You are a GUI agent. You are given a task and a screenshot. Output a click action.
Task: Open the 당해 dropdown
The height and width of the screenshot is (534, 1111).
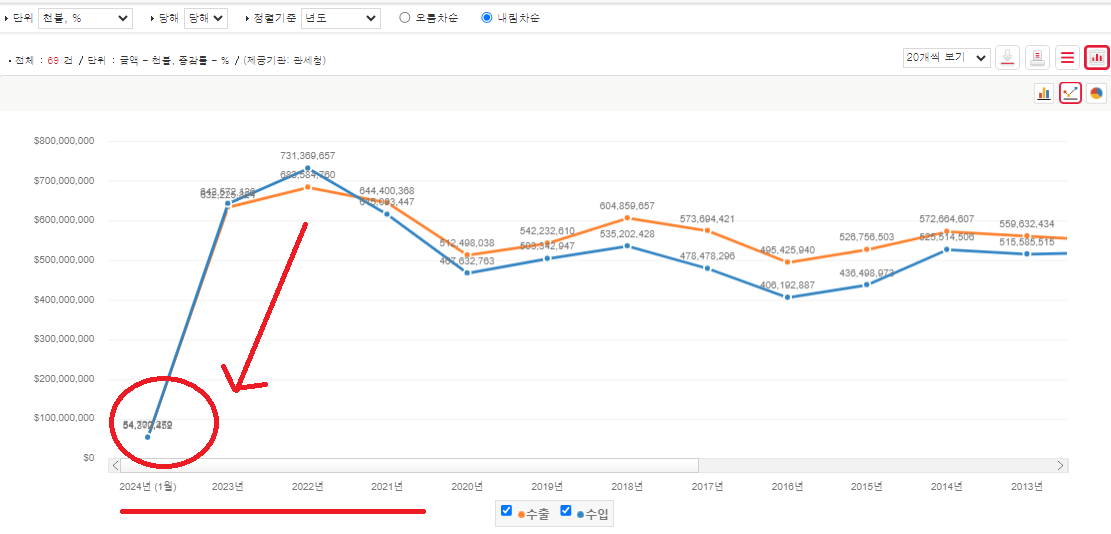(206, 18)
